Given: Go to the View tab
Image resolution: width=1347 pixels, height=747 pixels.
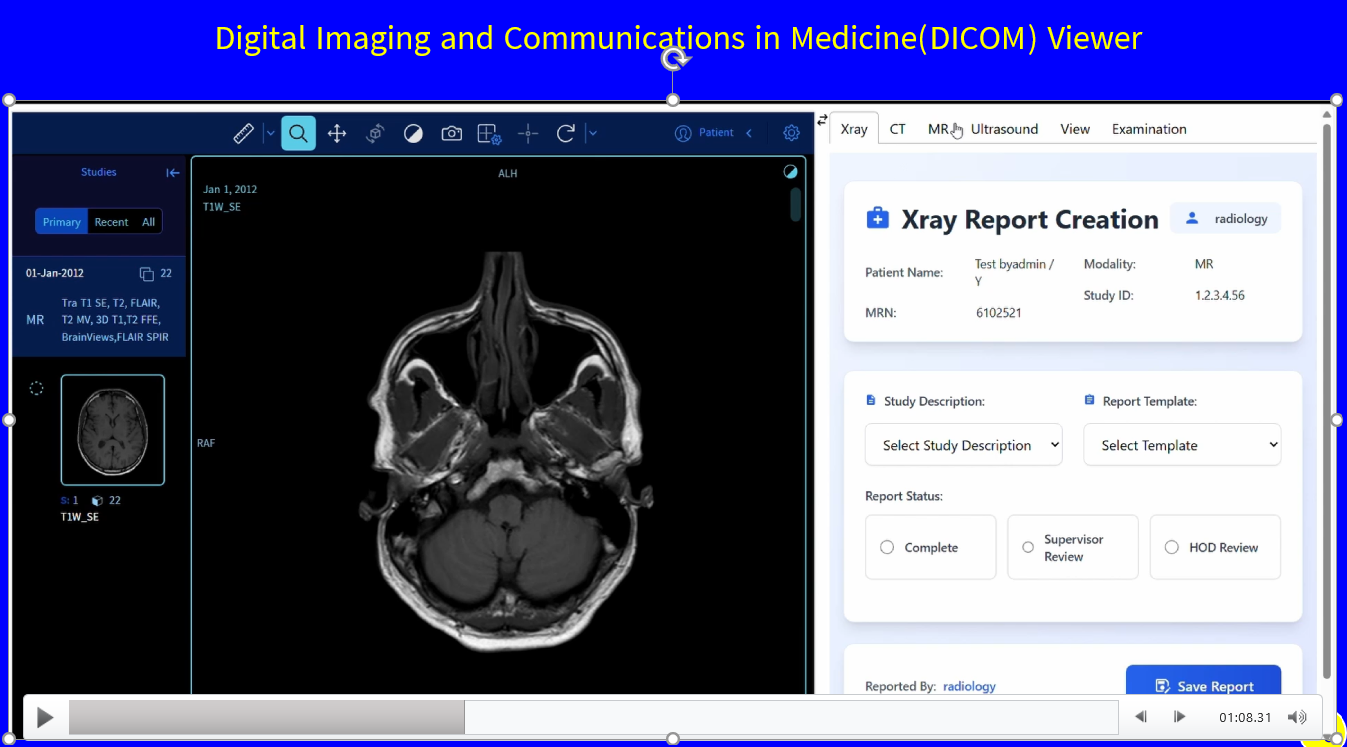Looking at the screenshot, I should click(x=1075, y=129).
